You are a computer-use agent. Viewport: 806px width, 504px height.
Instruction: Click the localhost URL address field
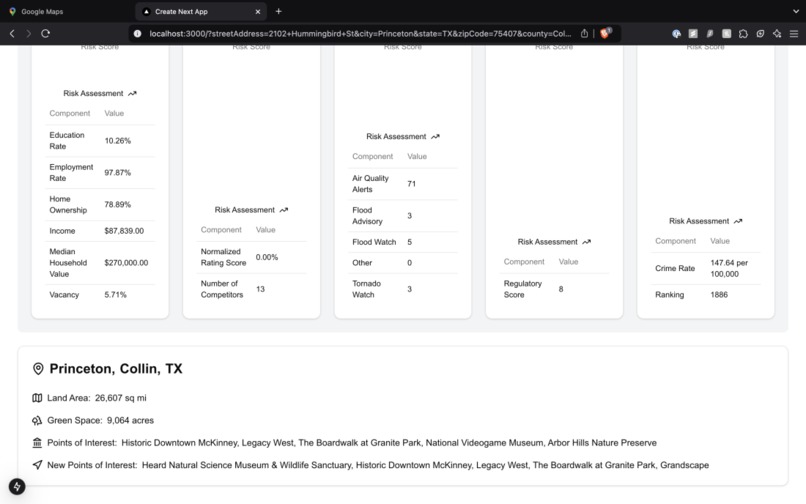[x=360, y=33]
